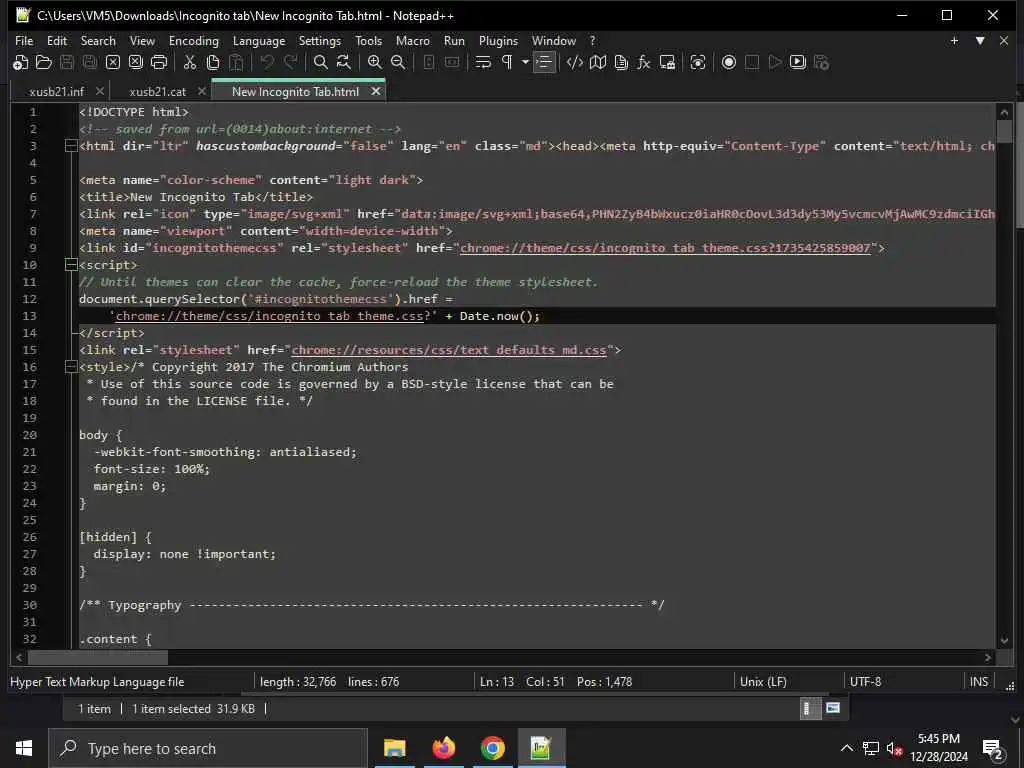This screenshot has width=1024, height=768.
Task: Click the incognito_tab_theme.css link on line 9
Action: [665, 248]
